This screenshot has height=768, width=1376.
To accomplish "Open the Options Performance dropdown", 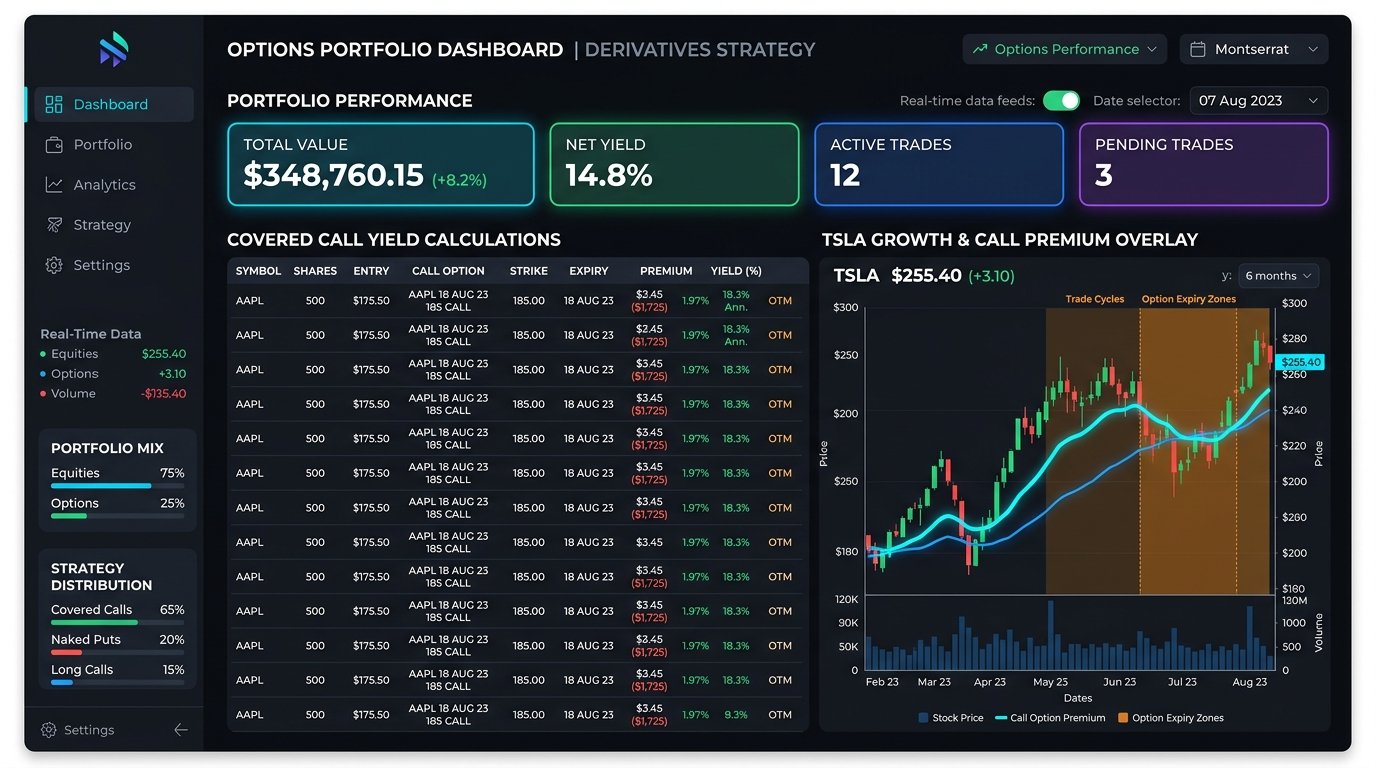I will [x=1064, y=49].
